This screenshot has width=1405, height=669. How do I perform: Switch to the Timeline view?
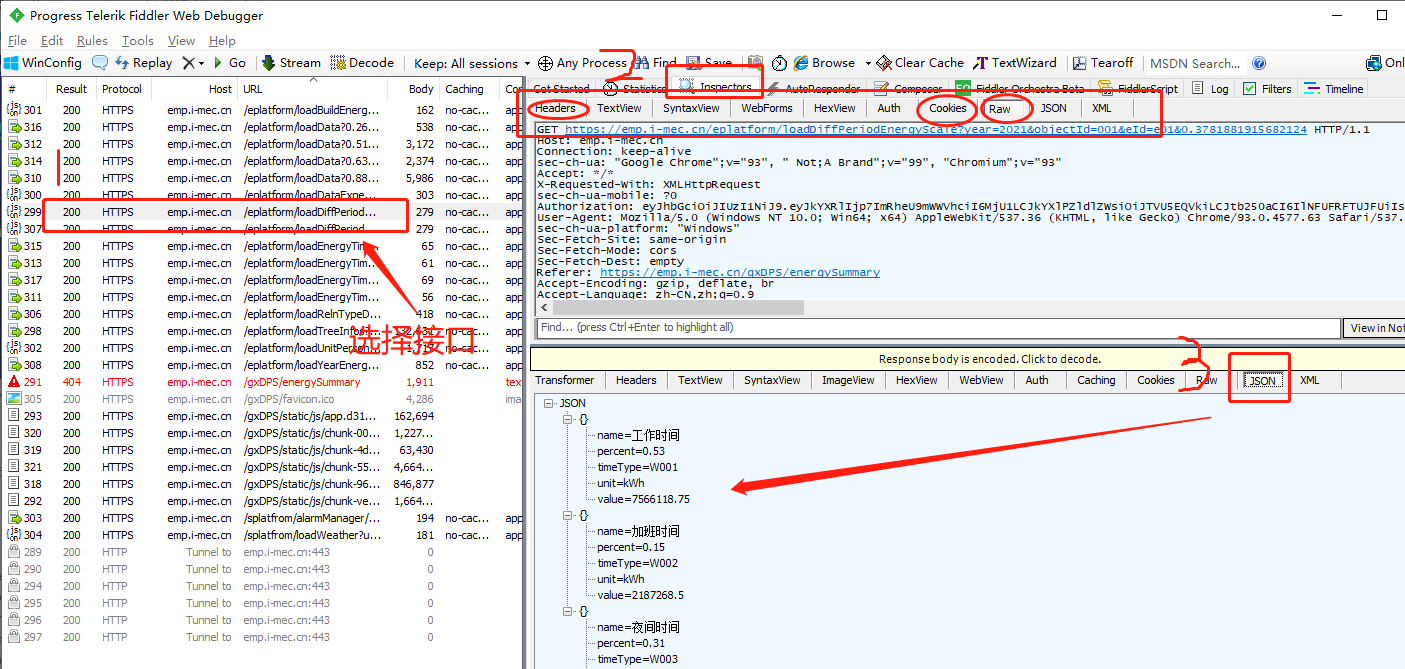pos(1335,88)
